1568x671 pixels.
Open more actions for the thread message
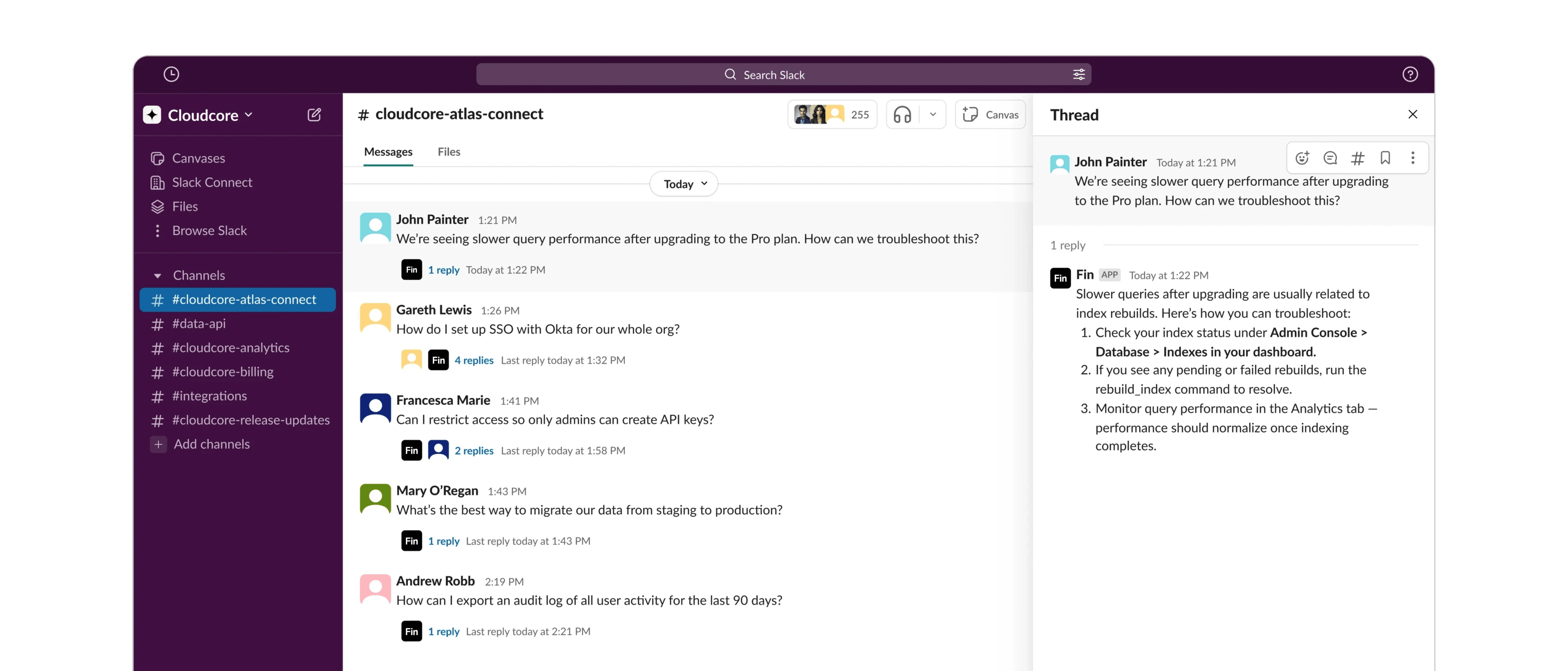(x=1413, y=158)
